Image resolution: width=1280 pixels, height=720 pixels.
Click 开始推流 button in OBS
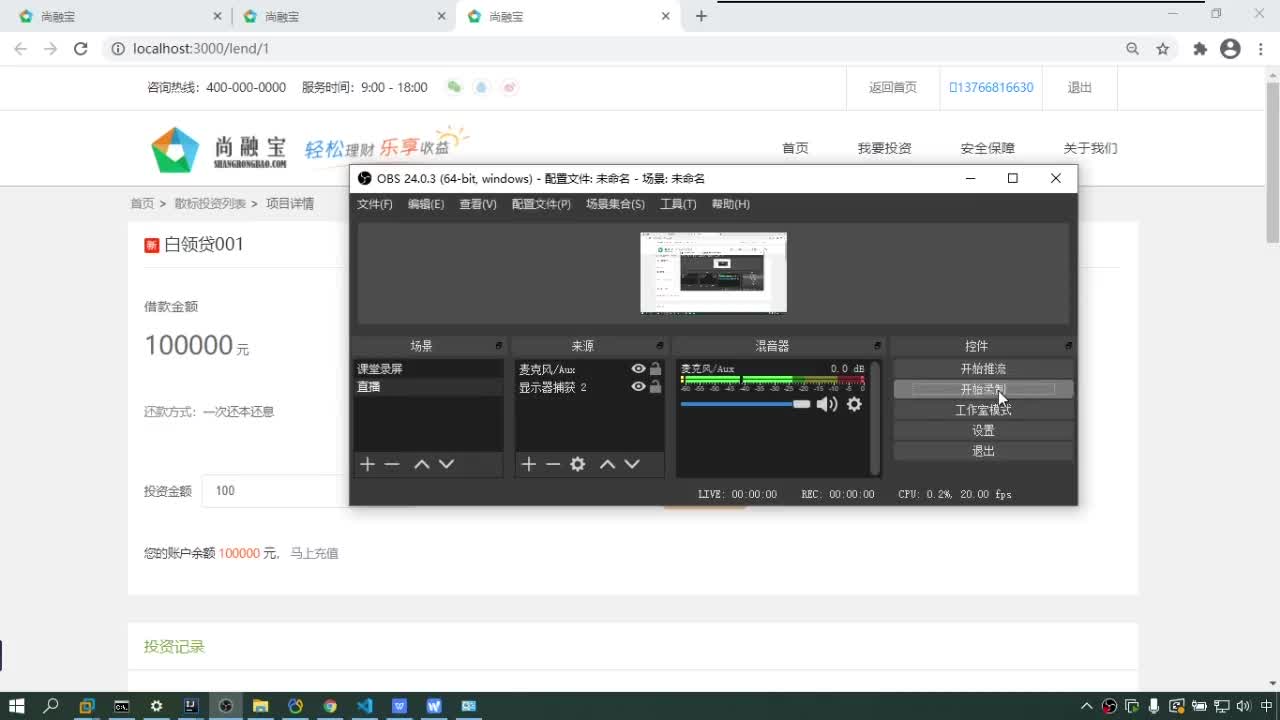tap(983, 369)
